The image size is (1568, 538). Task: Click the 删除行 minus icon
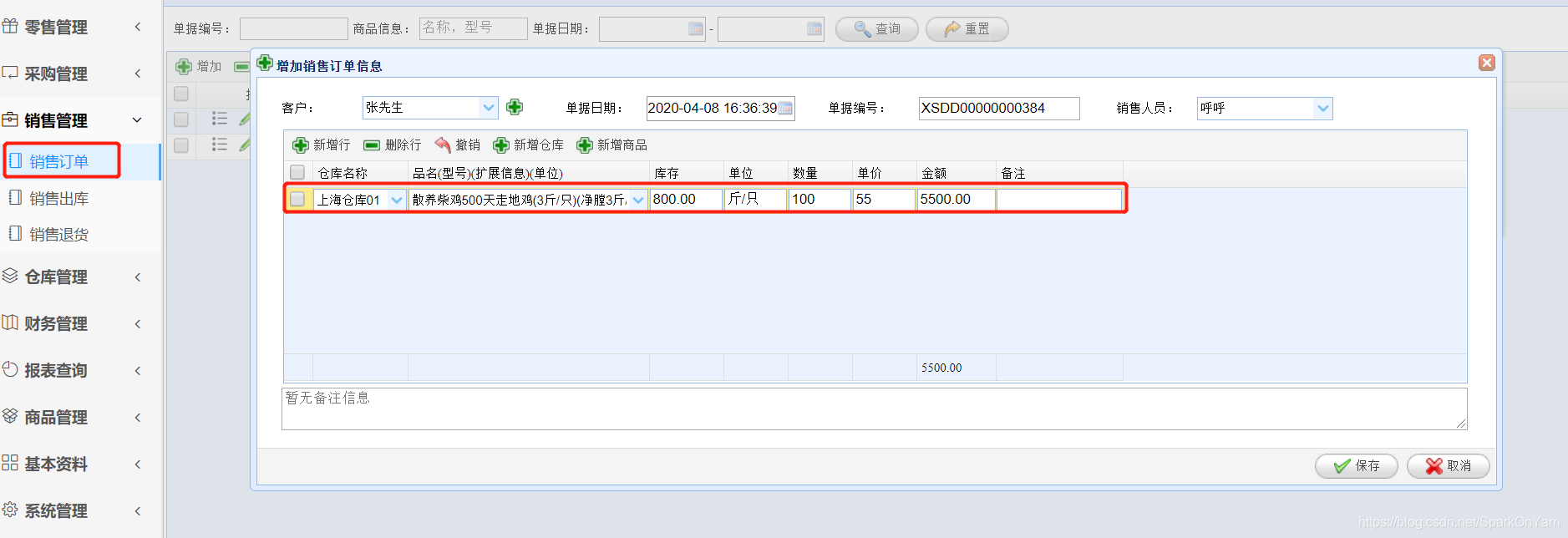pos(372,145)
